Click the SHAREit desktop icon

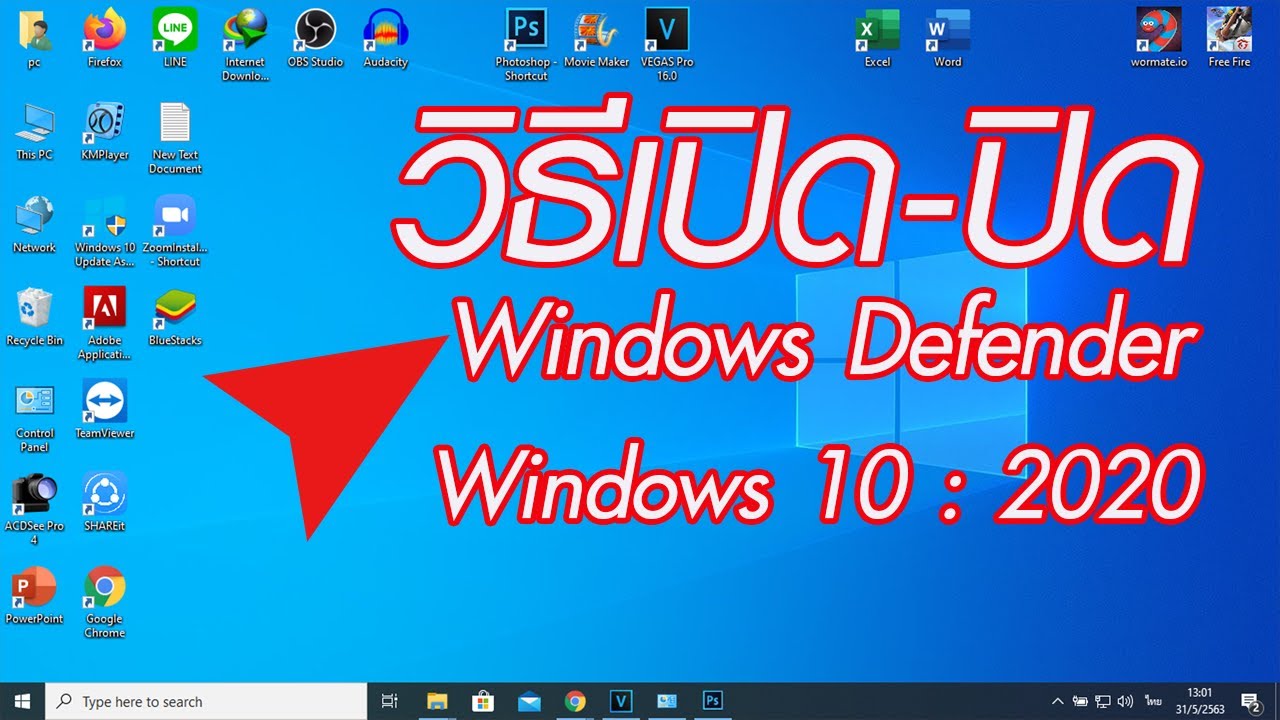tap(104, 503)
